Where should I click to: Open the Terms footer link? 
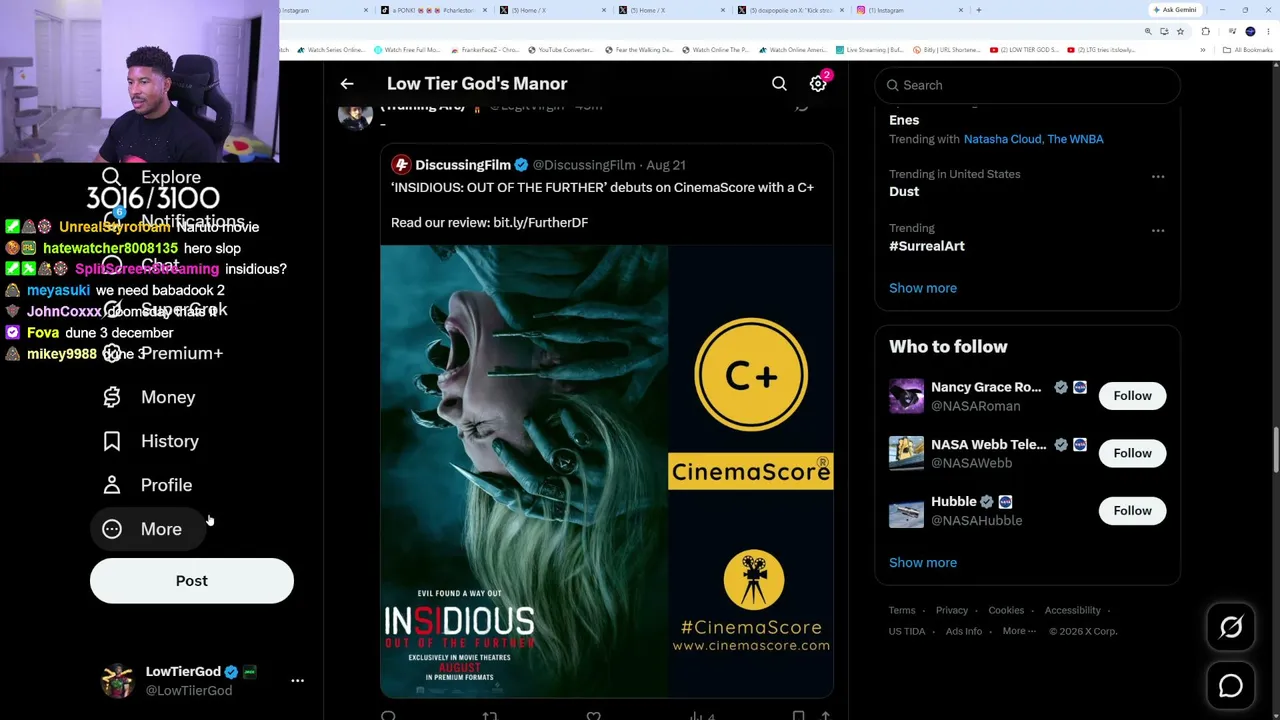[902, 610]
